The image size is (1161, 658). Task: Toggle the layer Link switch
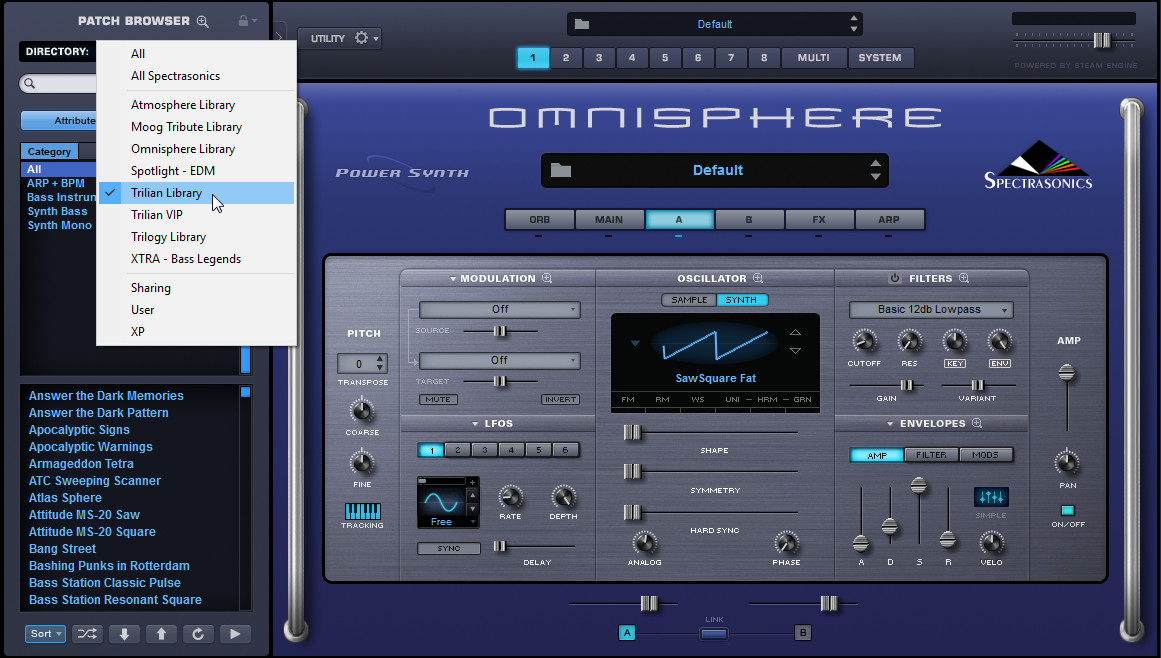(x=714, y=634)
